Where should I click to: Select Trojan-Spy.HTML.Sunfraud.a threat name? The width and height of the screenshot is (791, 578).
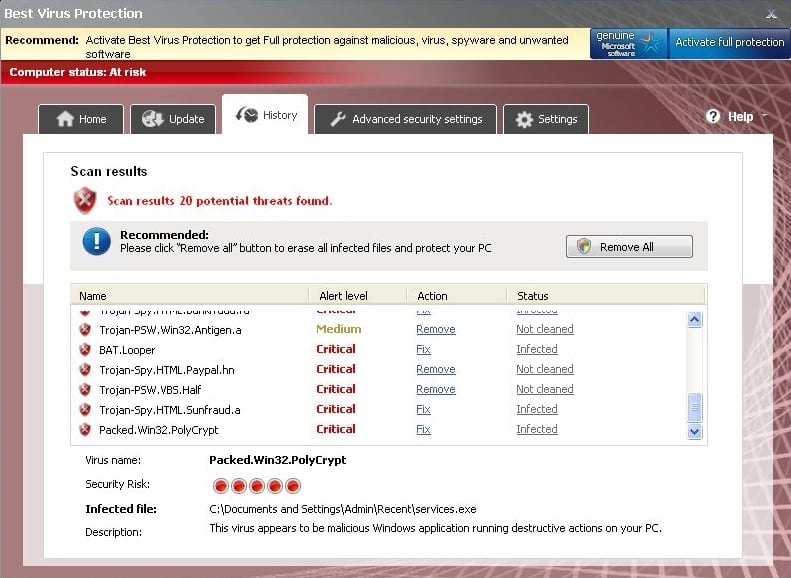pyautogui.click(x=170, y=410)
